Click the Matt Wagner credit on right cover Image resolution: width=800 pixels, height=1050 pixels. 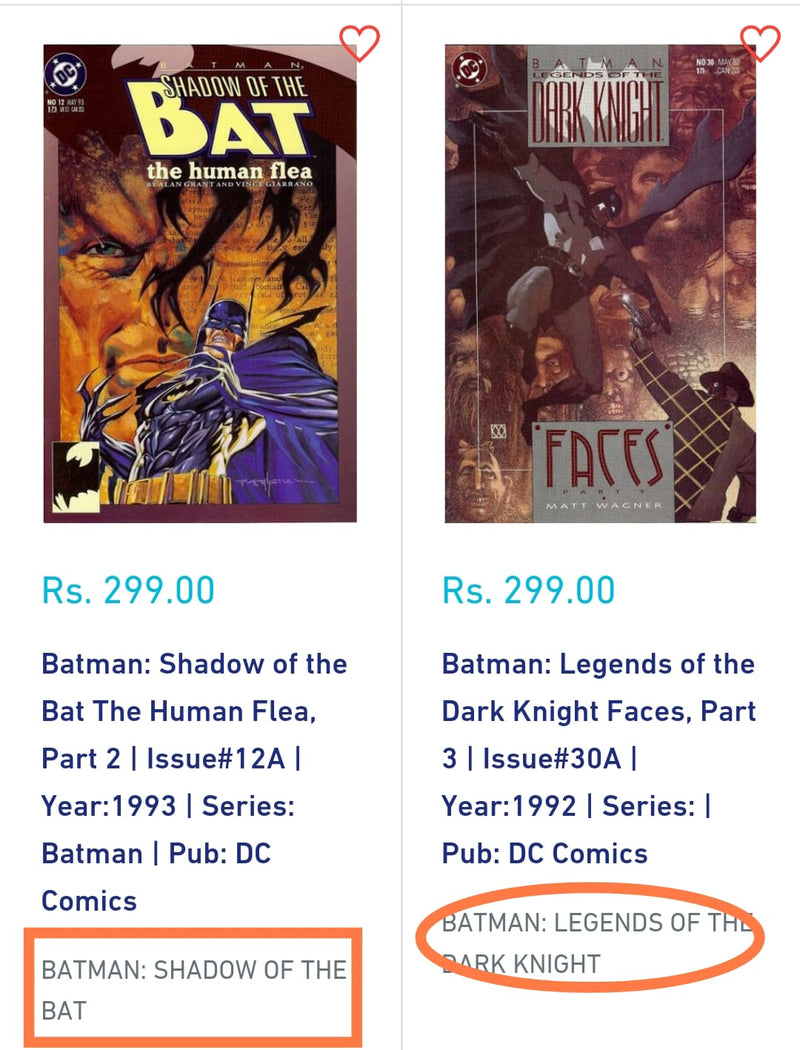[x=604, y=505]
